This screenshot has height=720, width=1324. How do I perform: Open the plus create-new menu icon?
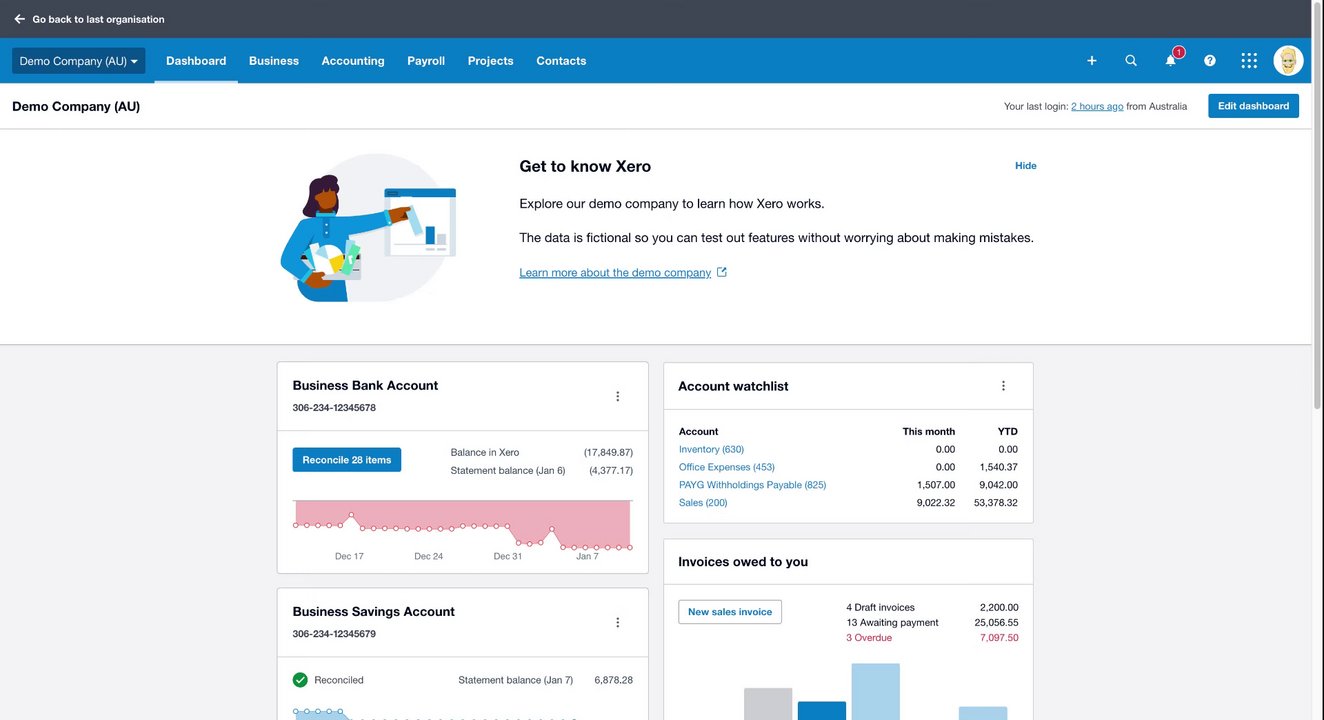coord(1092,61)
